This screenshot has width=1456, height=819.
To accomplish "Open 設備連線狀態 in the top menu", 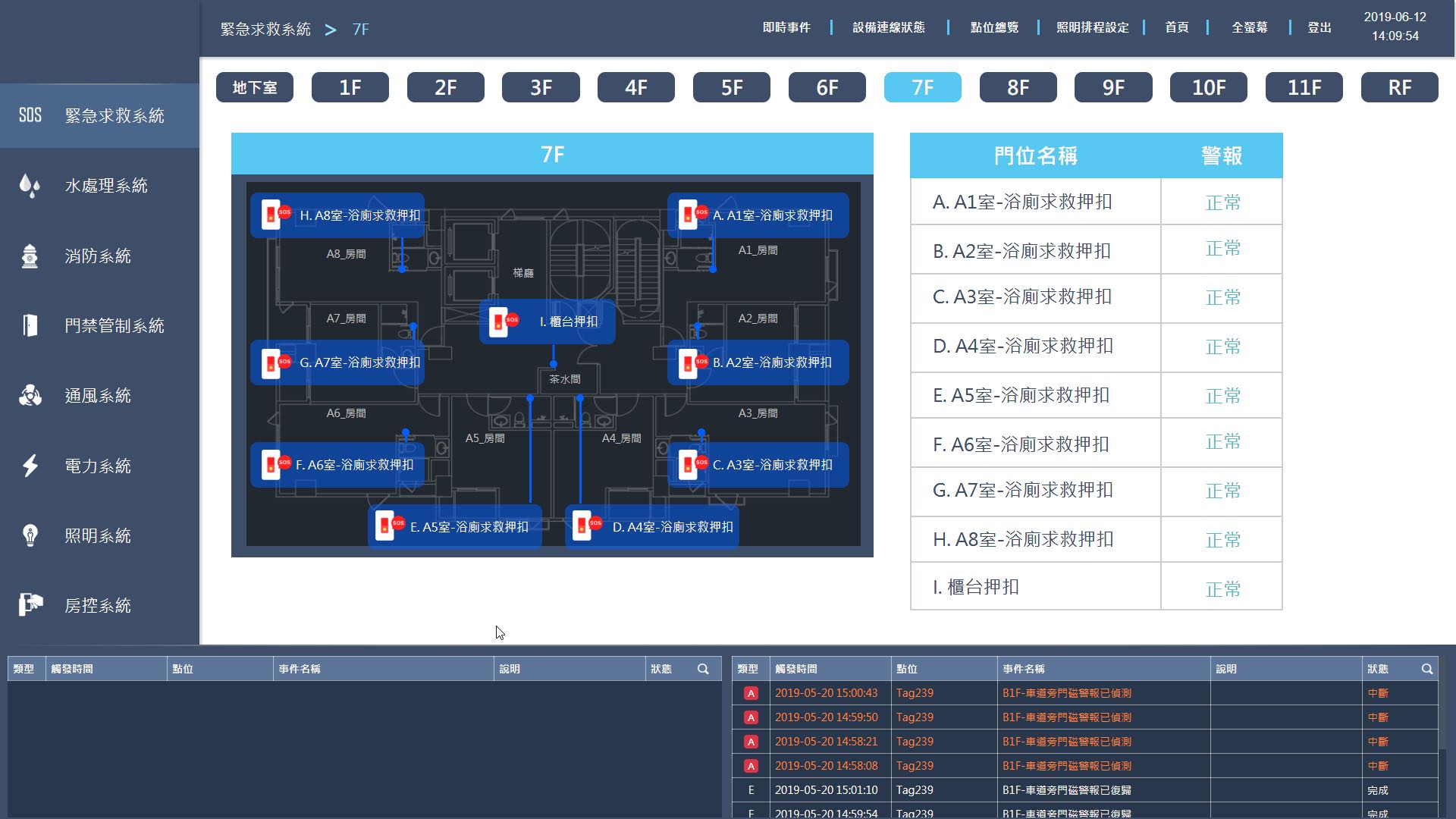I will (x=889, y=27).
